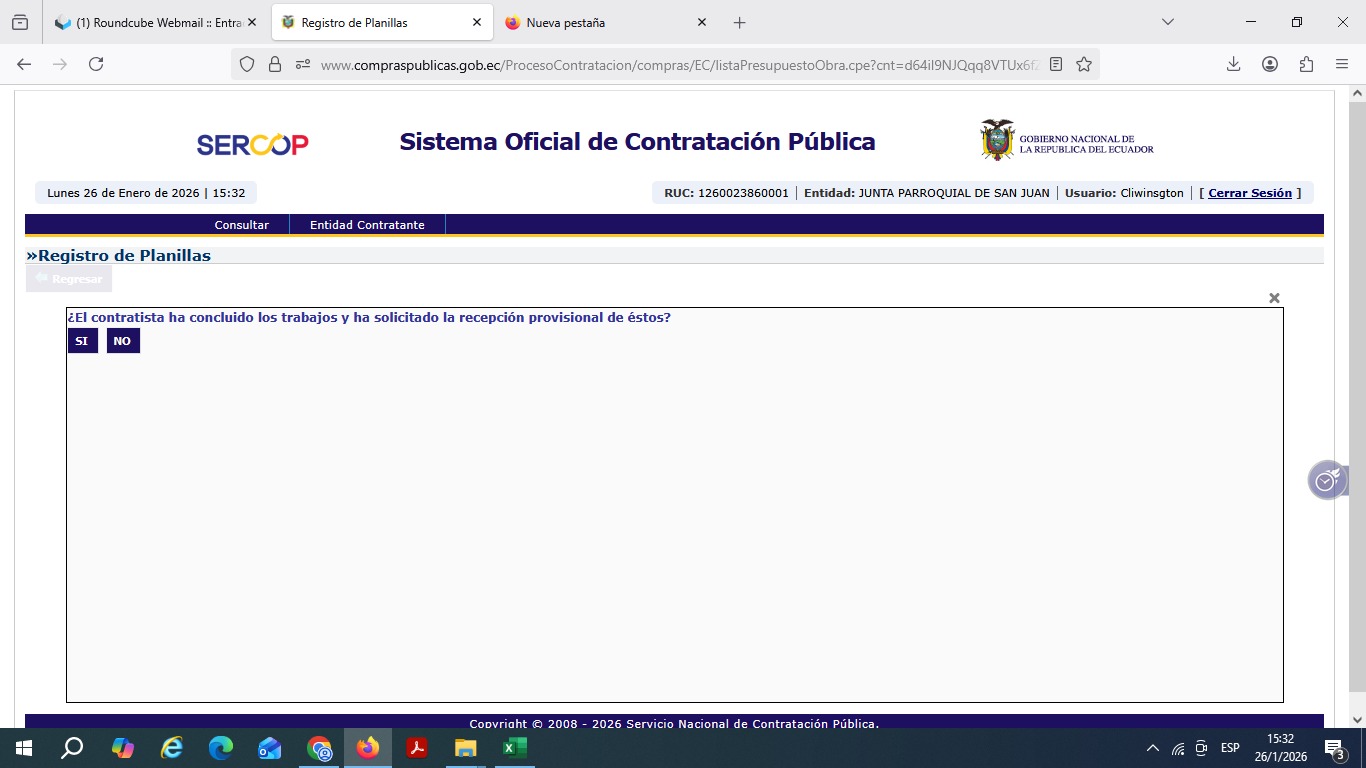Open the Entidad Contratante menu
The height and width of the screenshot is (768, 1366).
point(367,225)
